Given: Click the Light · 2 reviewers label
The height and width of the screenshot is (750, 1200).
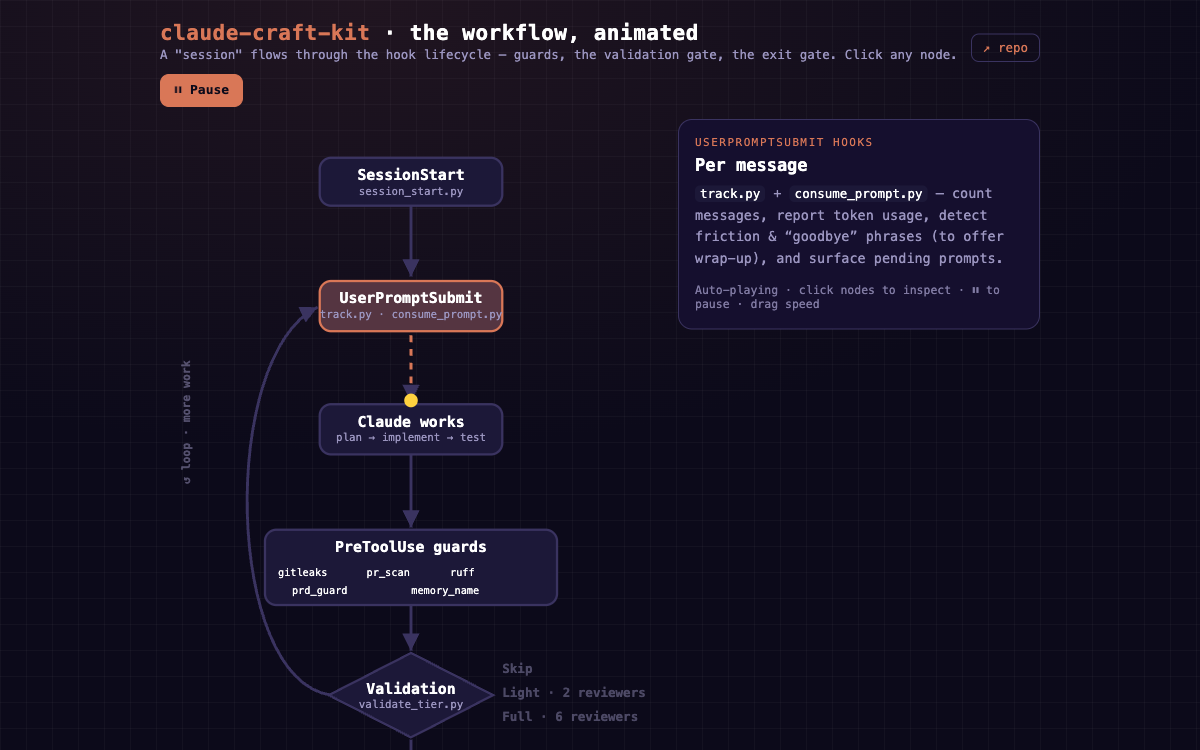Looking at the screenshot, I should tap(574, 693).
